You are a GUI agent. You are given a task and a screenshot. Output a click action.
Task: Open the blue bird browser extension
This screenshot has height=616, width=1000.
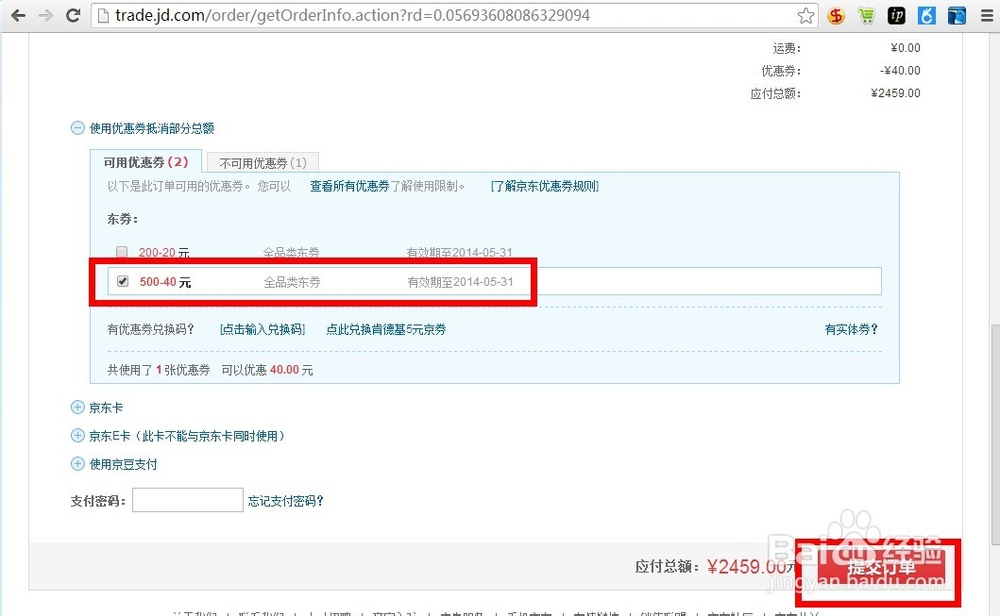tap(957, 15)
